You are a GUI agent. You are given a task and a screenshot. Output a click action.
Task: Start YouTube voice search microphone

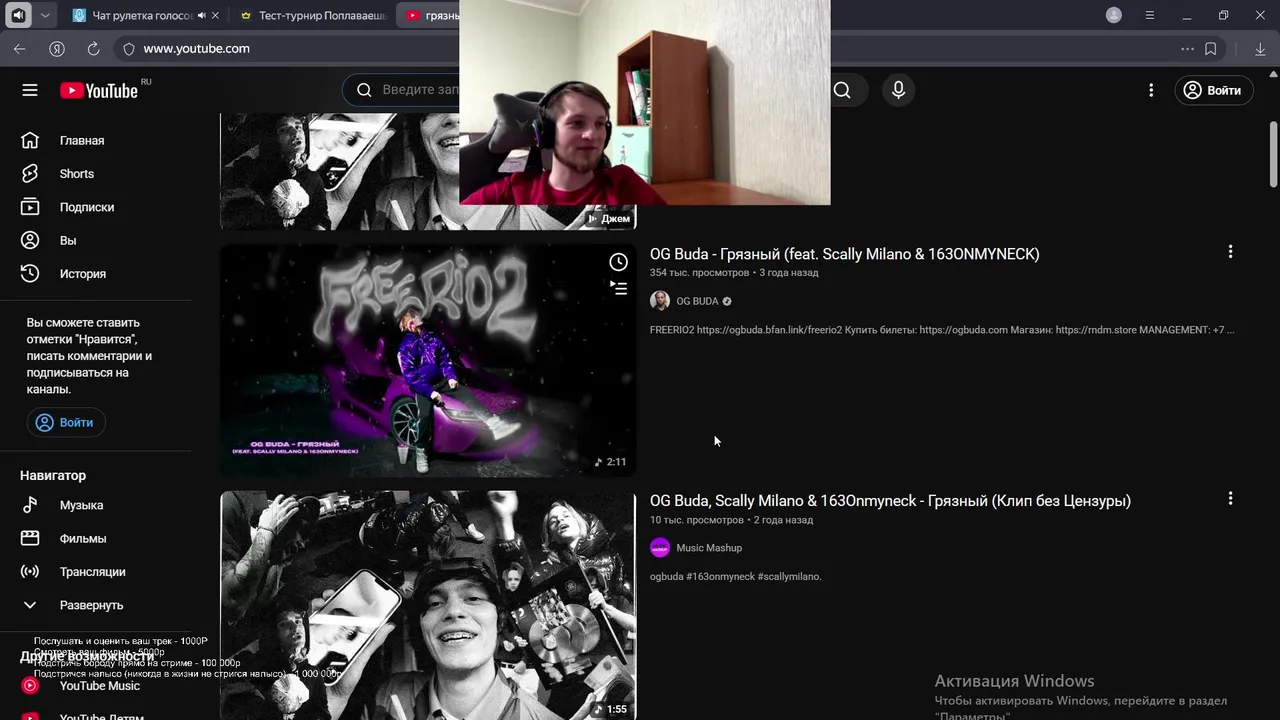[x=898, y=90]
